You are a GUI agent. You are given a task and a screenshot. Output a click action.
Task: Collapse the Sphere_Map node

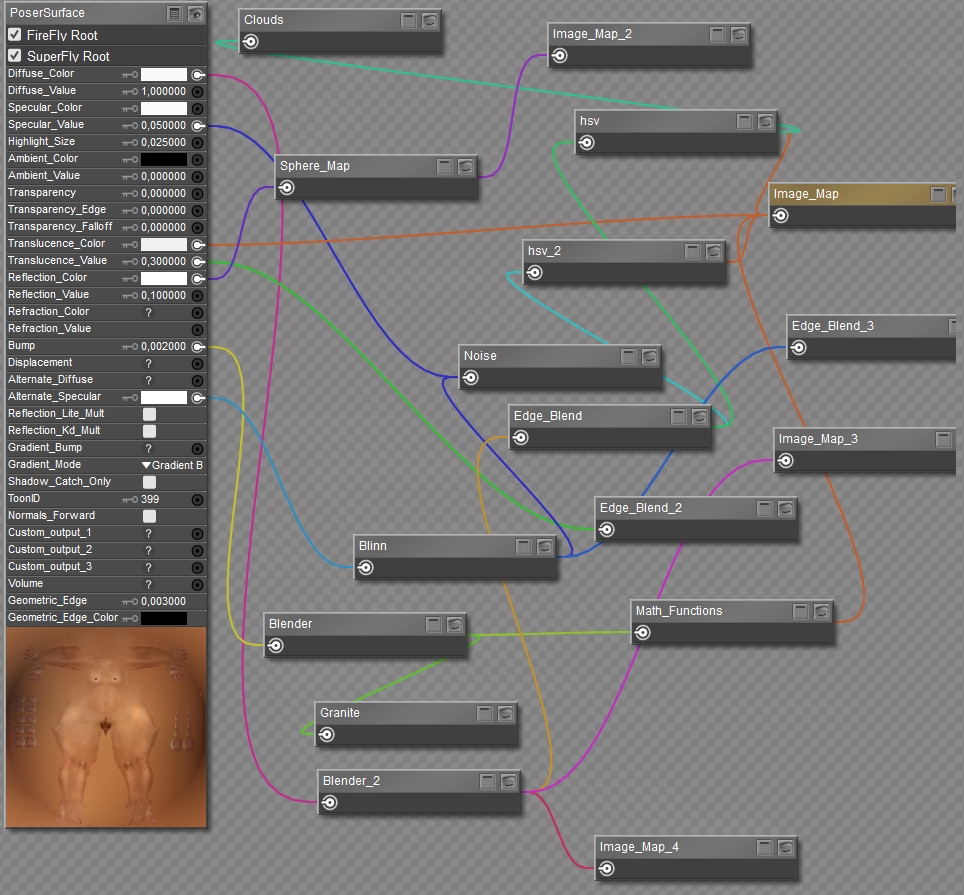click(x=444, y=166)
